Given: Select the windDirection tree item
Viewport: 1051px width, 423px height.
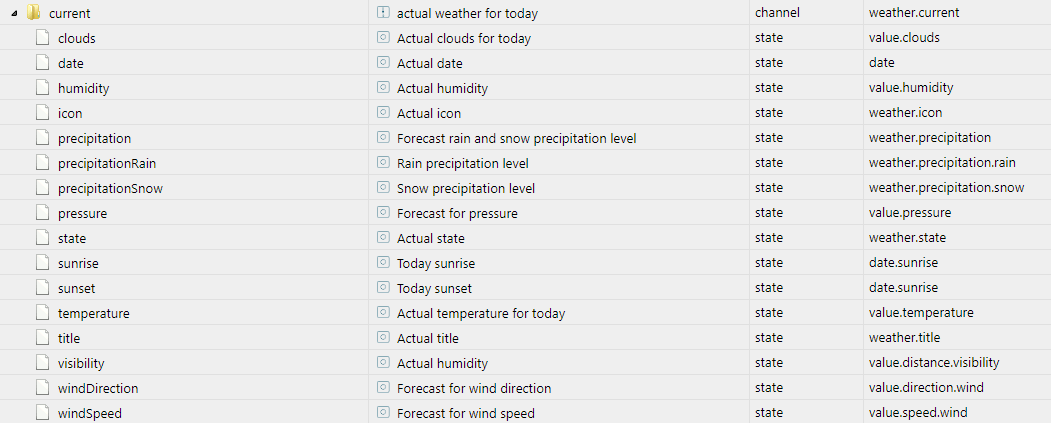Looking at the screenshot, I should coord(98,388).
